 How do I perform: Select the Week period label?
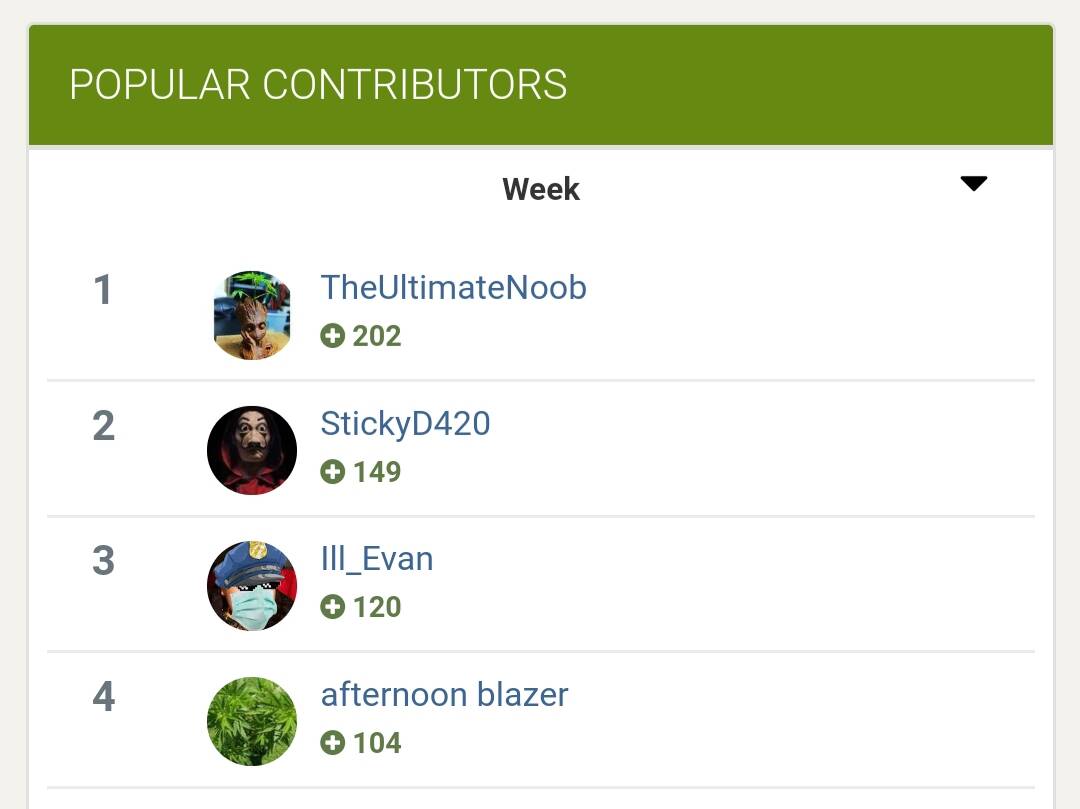(541, 189)
